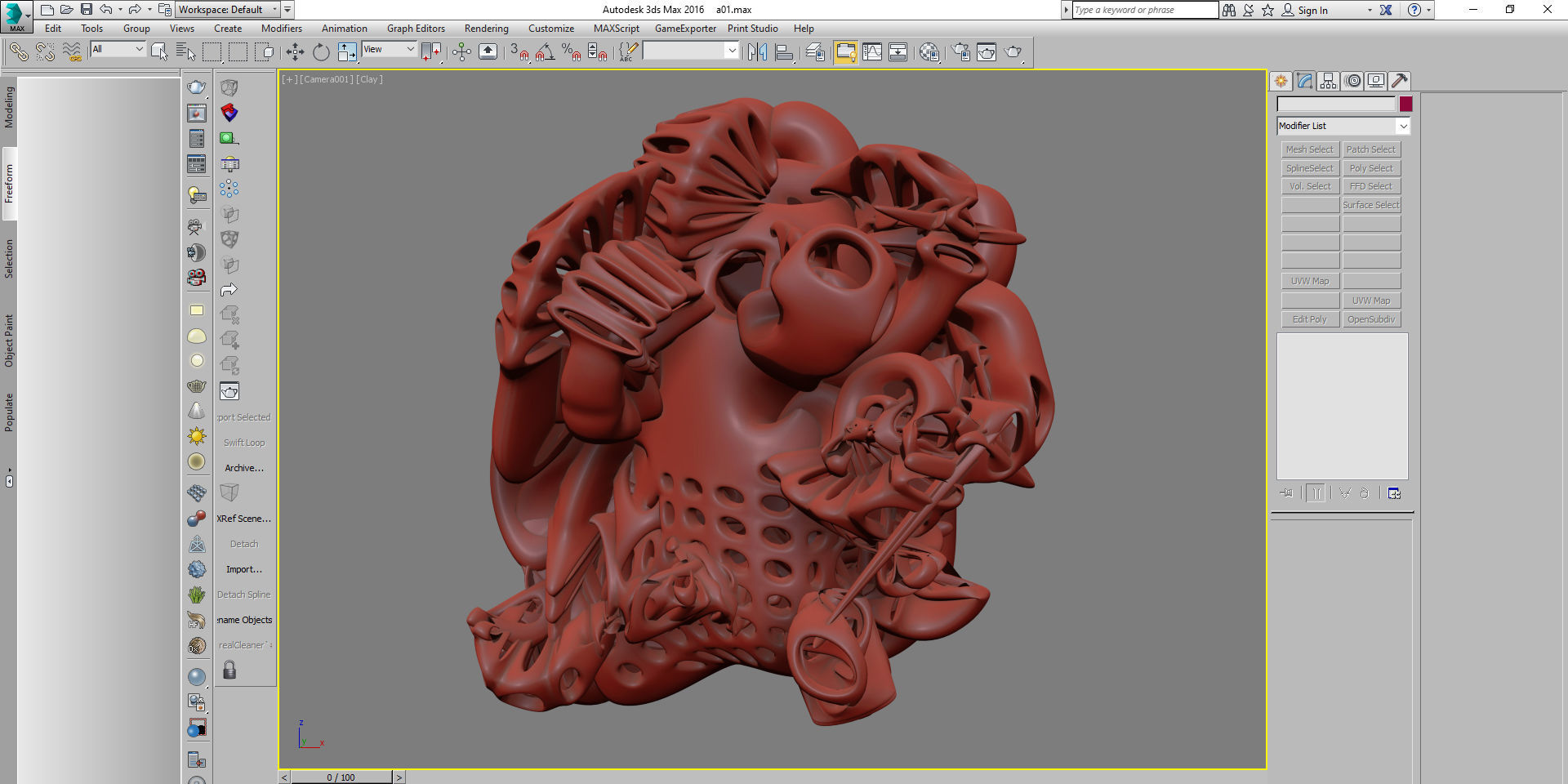Viewport: 1568px width, 784px height.
Task: Click Sign In link
Action: [1312, 11]
